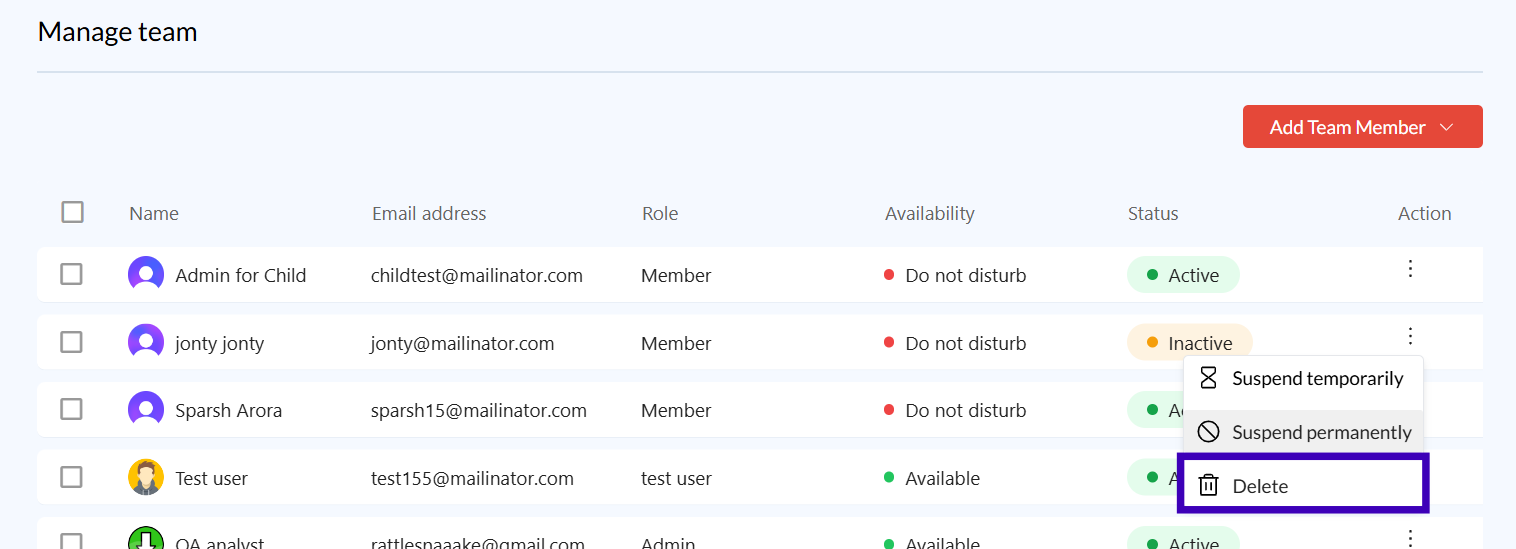Select Suspend permanently menu option

1321,433
